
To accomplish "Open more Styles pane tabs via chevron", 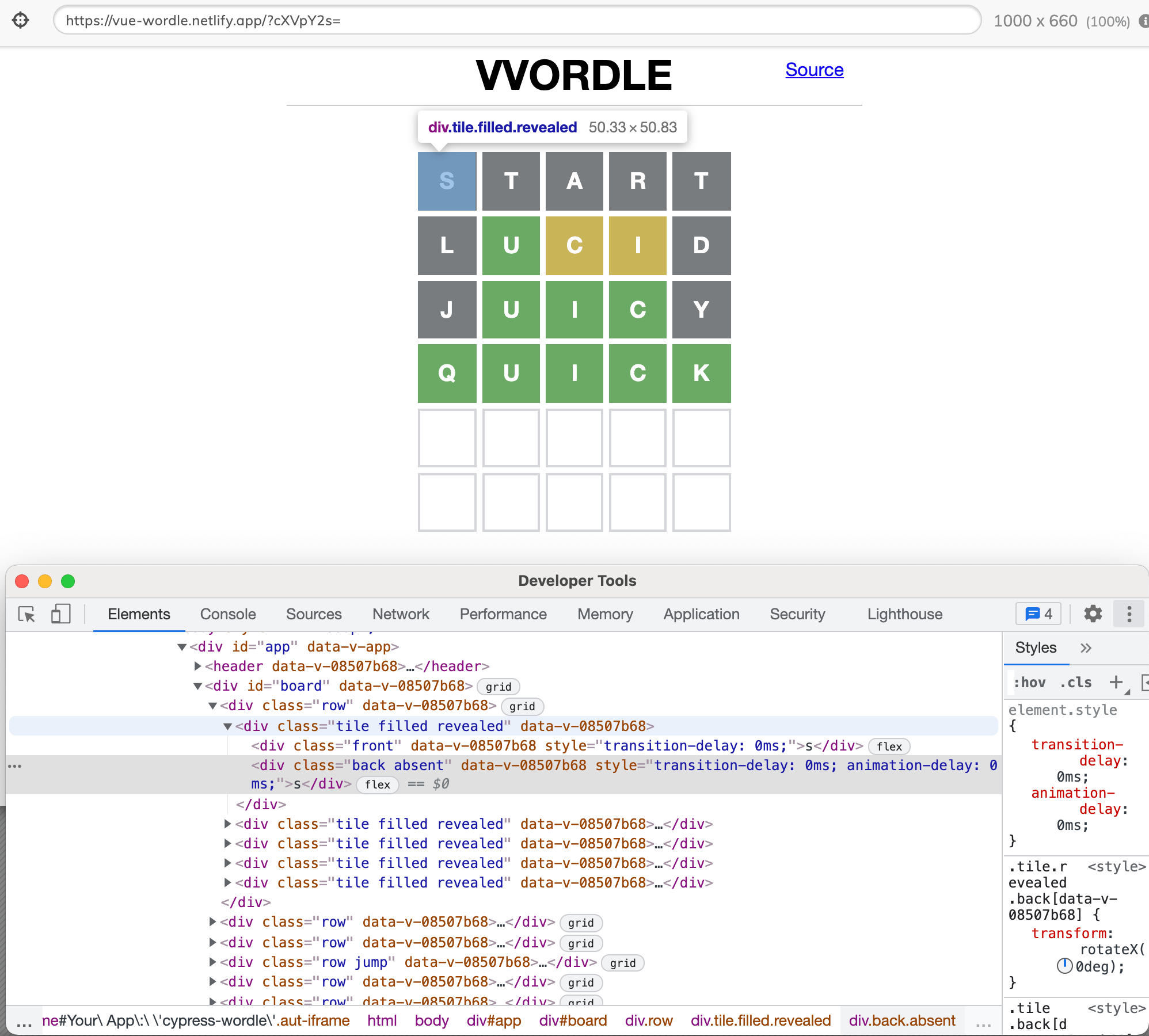I will coord(1086,648).
